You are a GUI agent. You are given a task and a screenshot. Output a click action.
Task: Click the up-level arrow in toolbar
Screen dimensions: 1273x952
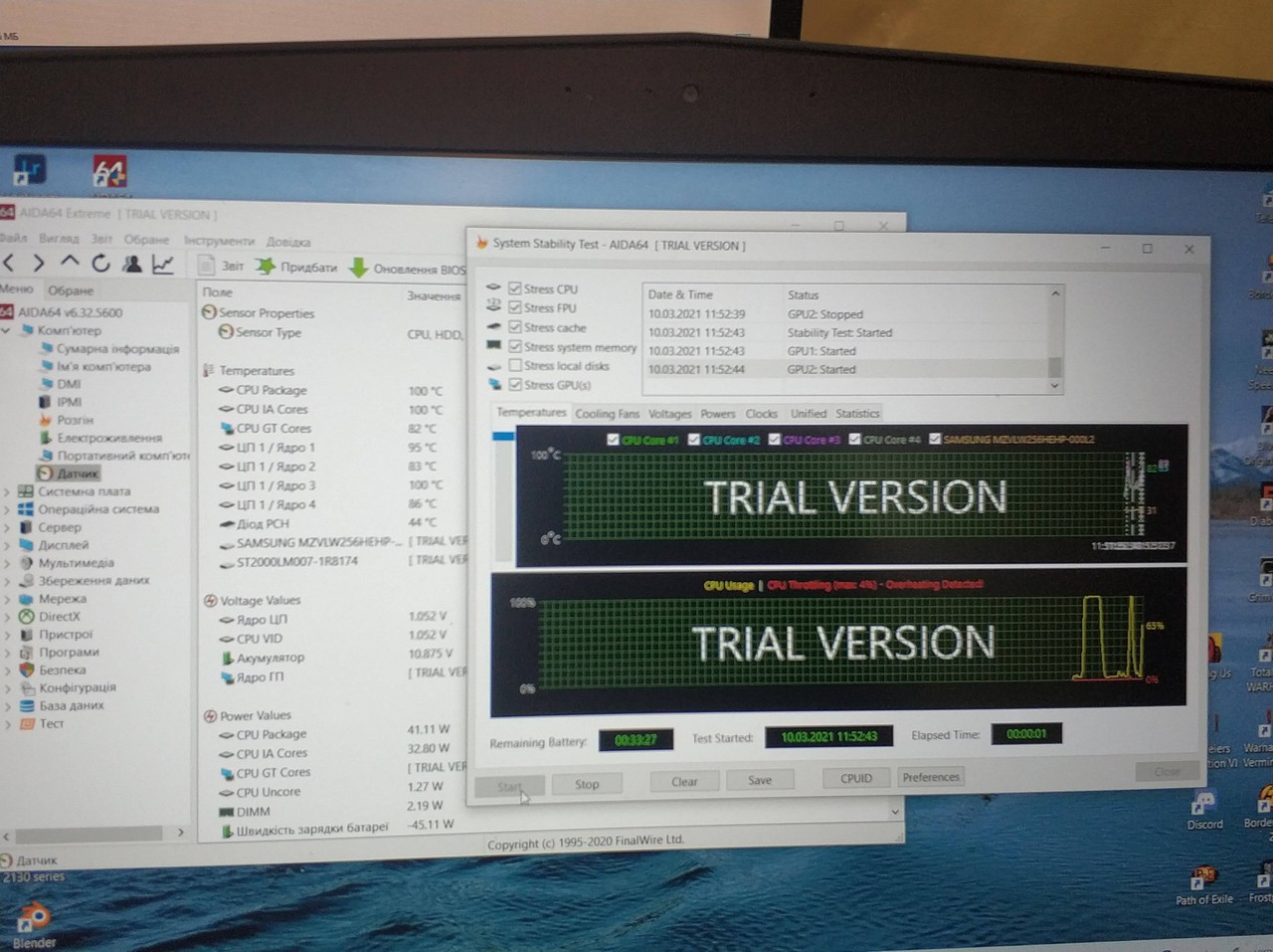tap(70, 263)
